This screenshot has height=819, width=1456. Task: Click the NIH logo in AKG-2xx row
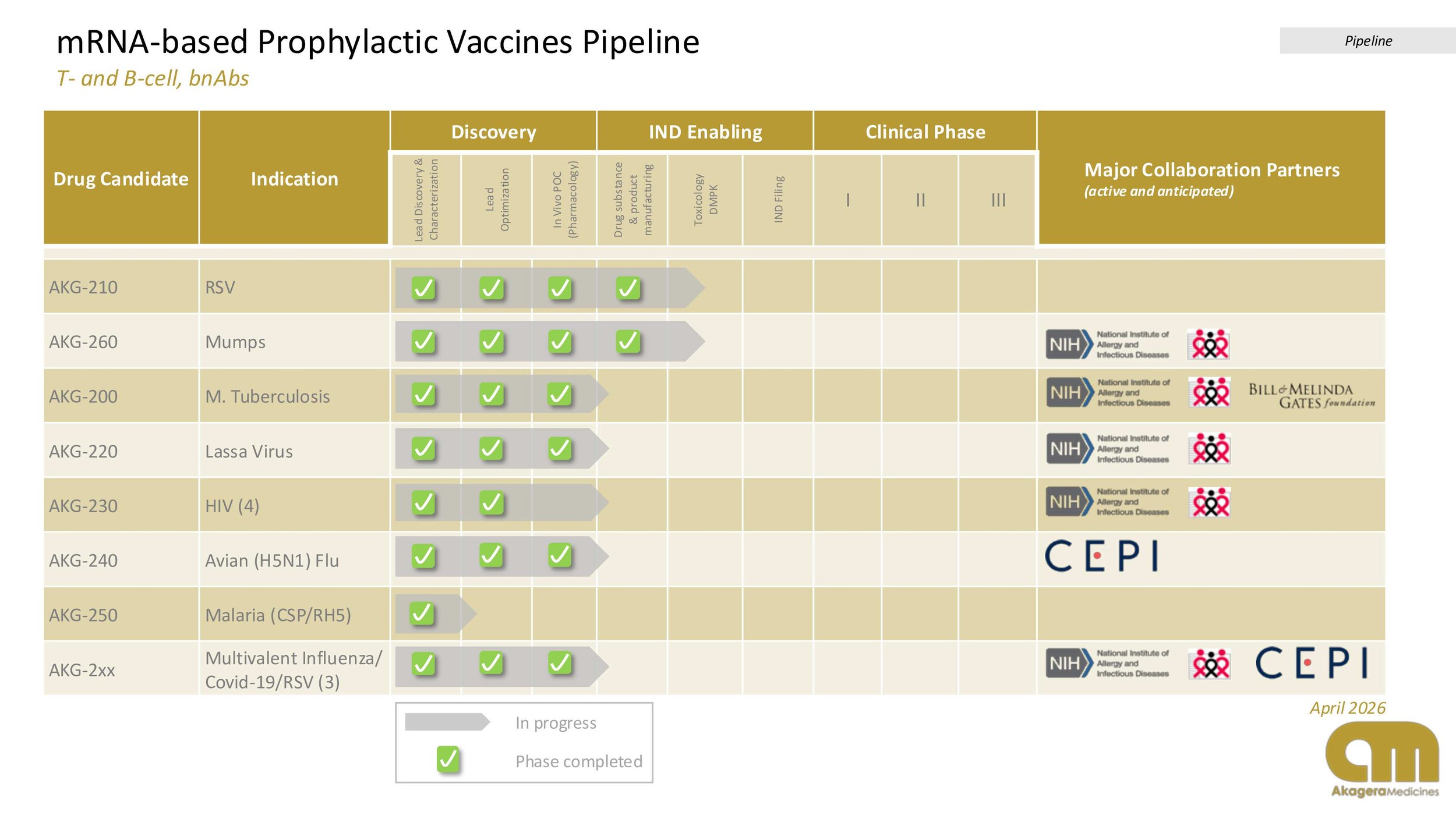1107,663
